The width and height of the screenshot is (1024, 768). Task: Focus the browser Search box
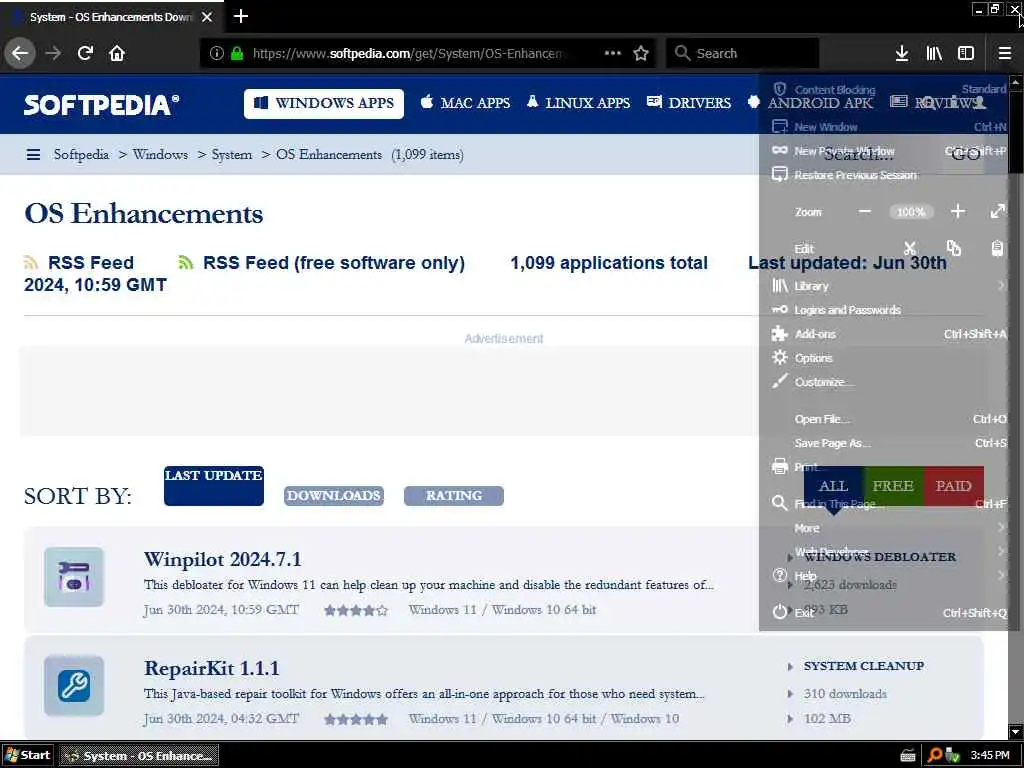tap(743, 53)
